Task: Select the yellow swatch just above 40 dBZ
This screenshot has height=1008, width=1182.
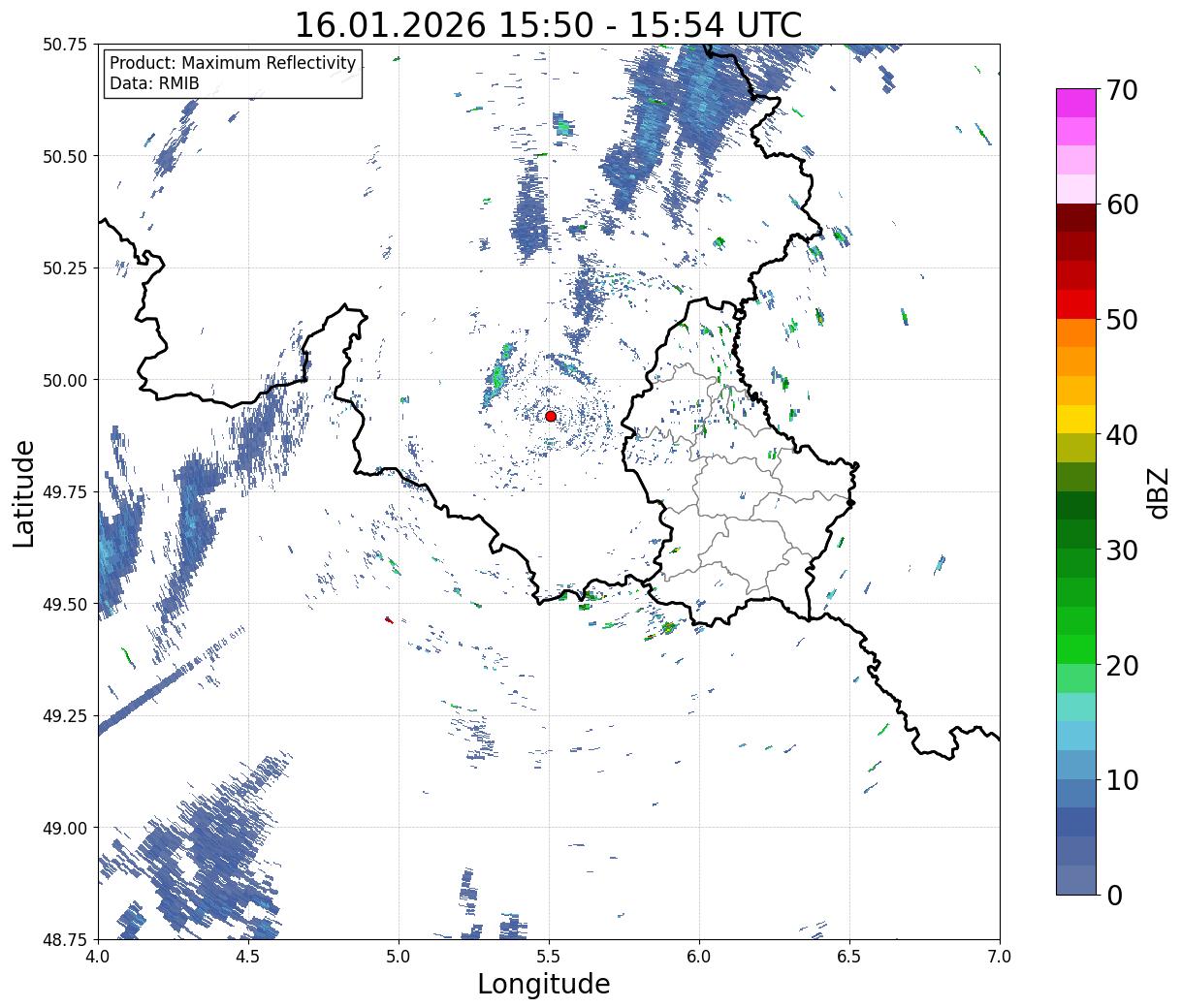Action: (x=1076, y=419)
